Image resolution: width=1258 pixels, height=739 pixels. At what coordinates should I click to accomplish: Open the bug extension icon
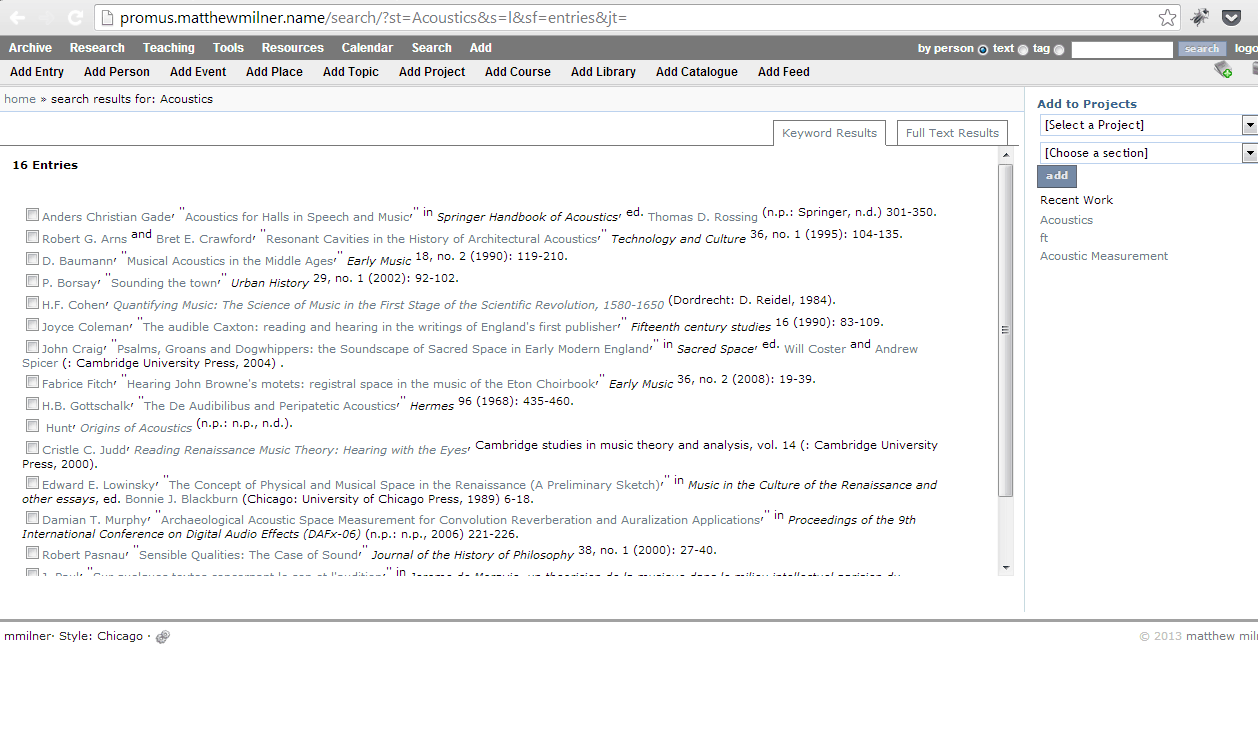click(1199, 17)
